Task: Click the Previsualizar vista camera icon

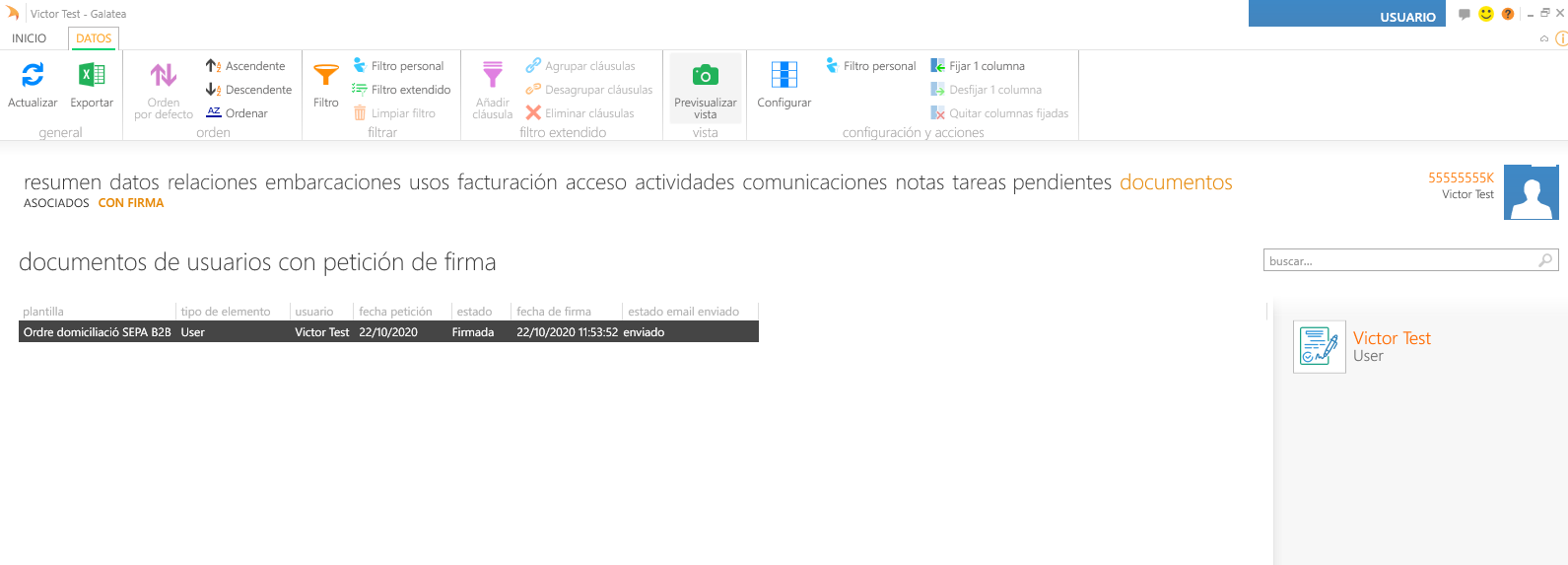Action: point(705,76)
